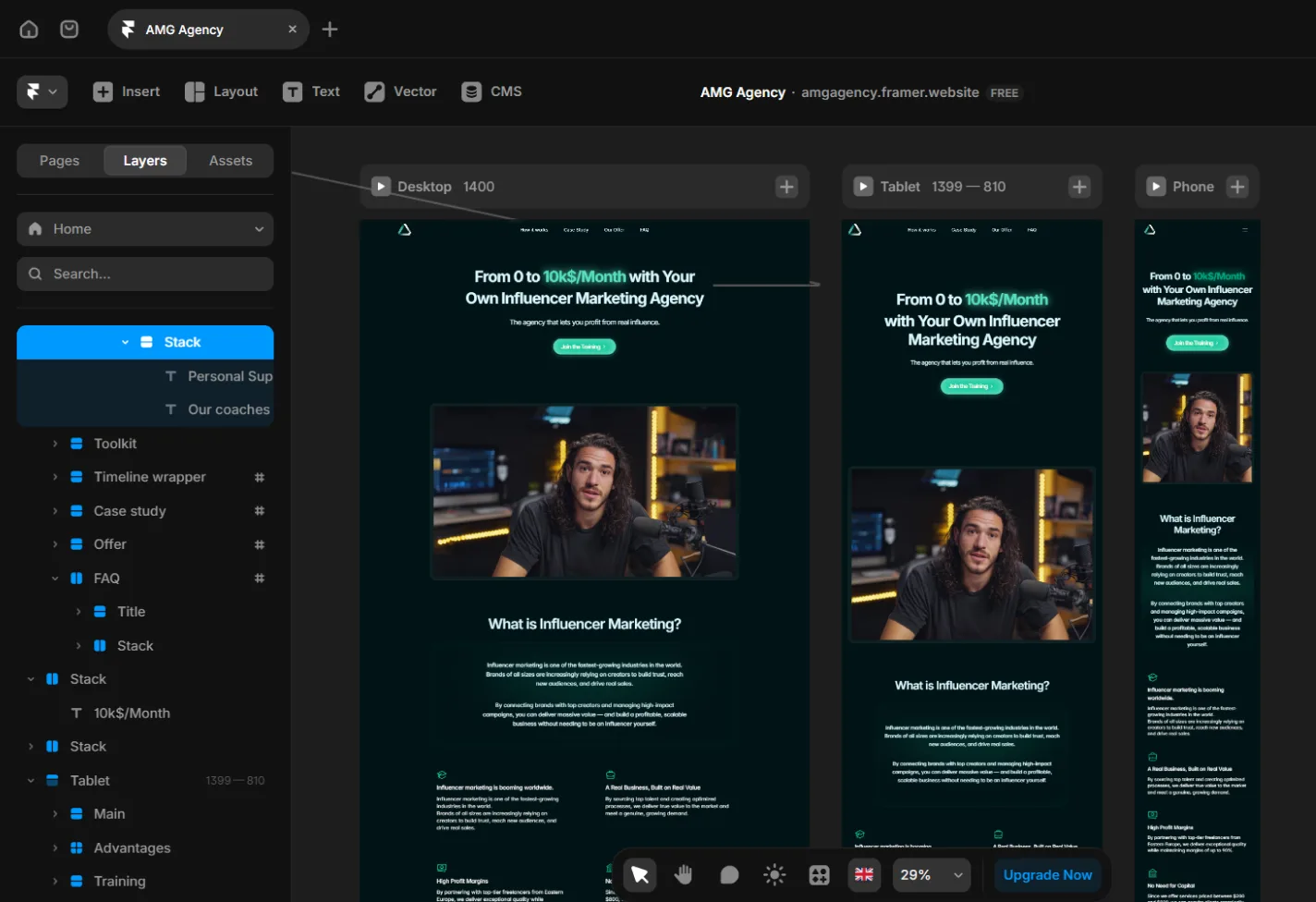This screenshot has width=1316, height=902.
Task: Open the Framer home icon
Action: [x=29, y=30]
